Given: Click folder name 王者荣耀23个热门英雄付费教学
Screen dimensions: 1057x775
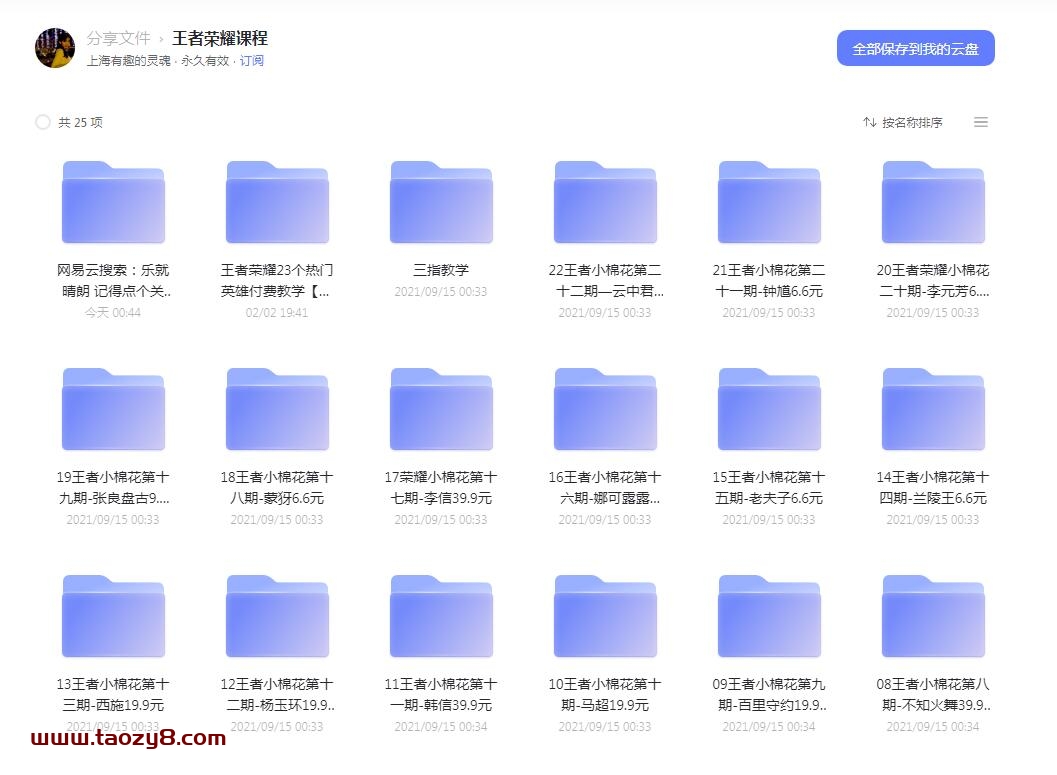Looking at the screenshot, I should 277,280.
